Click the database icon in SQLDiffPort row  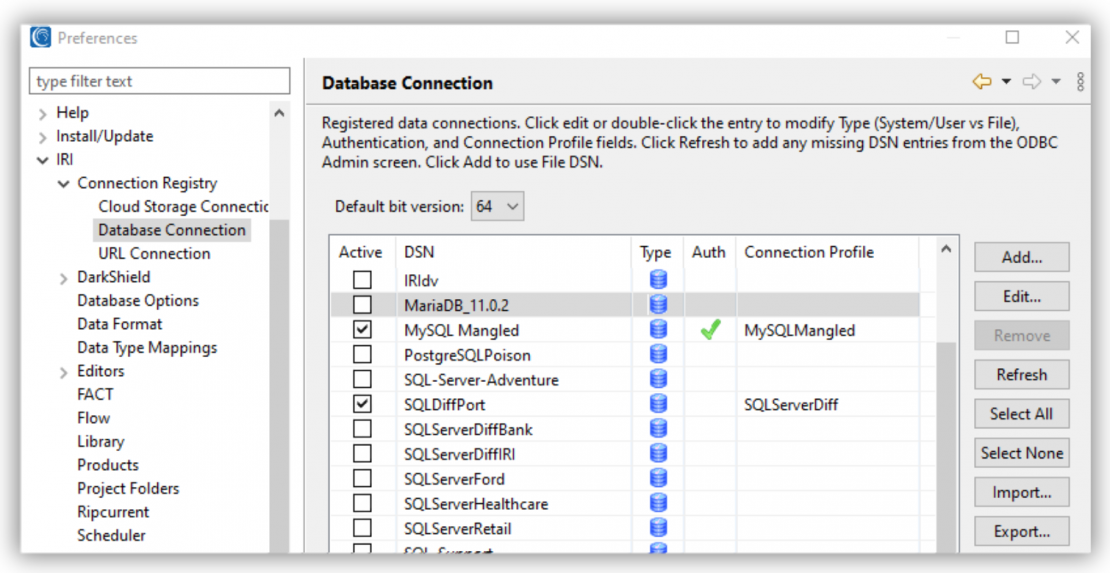pos(658,405)
